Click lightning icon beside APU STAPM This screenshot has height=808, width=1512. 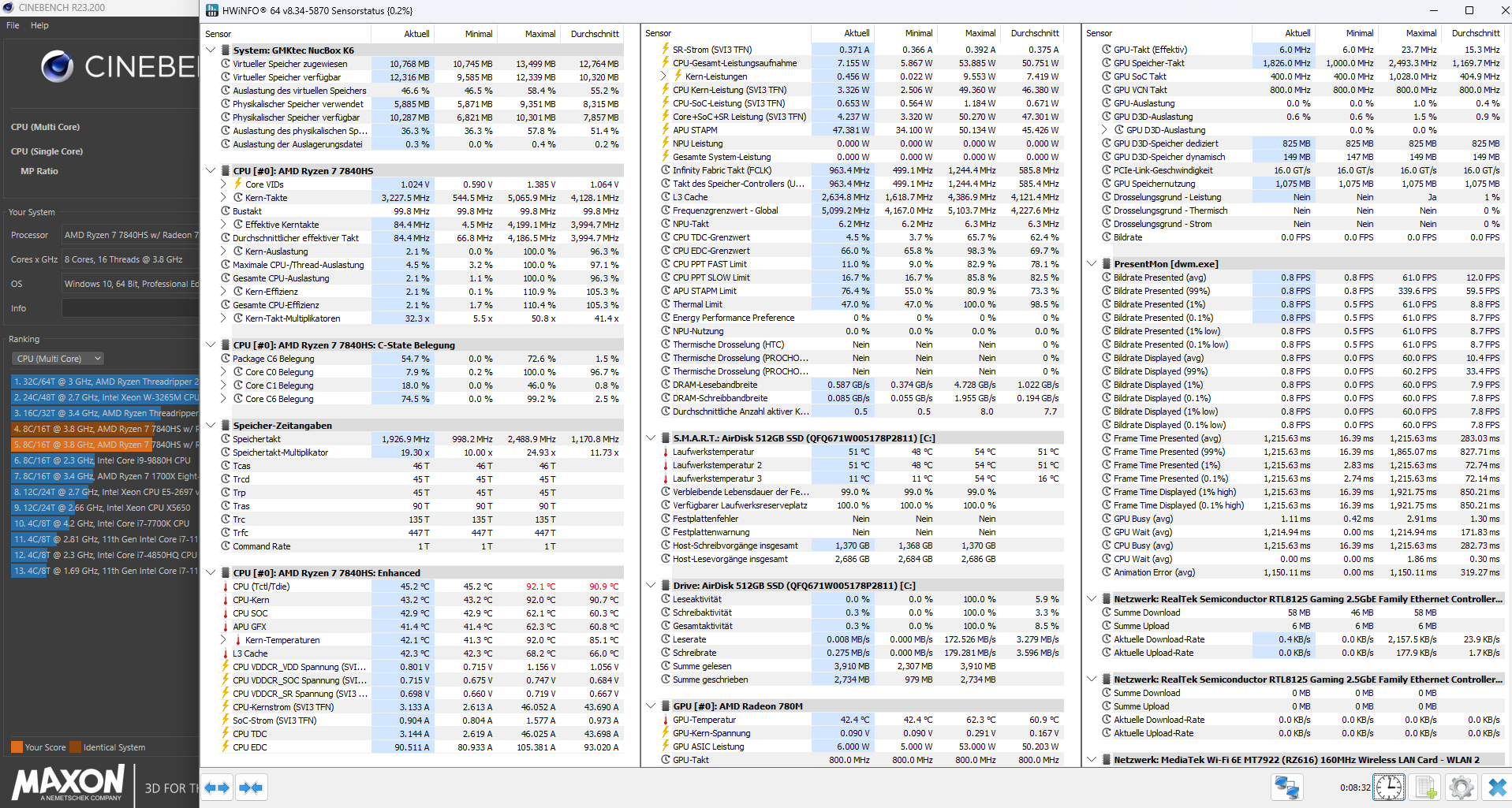tap(666, 130)
